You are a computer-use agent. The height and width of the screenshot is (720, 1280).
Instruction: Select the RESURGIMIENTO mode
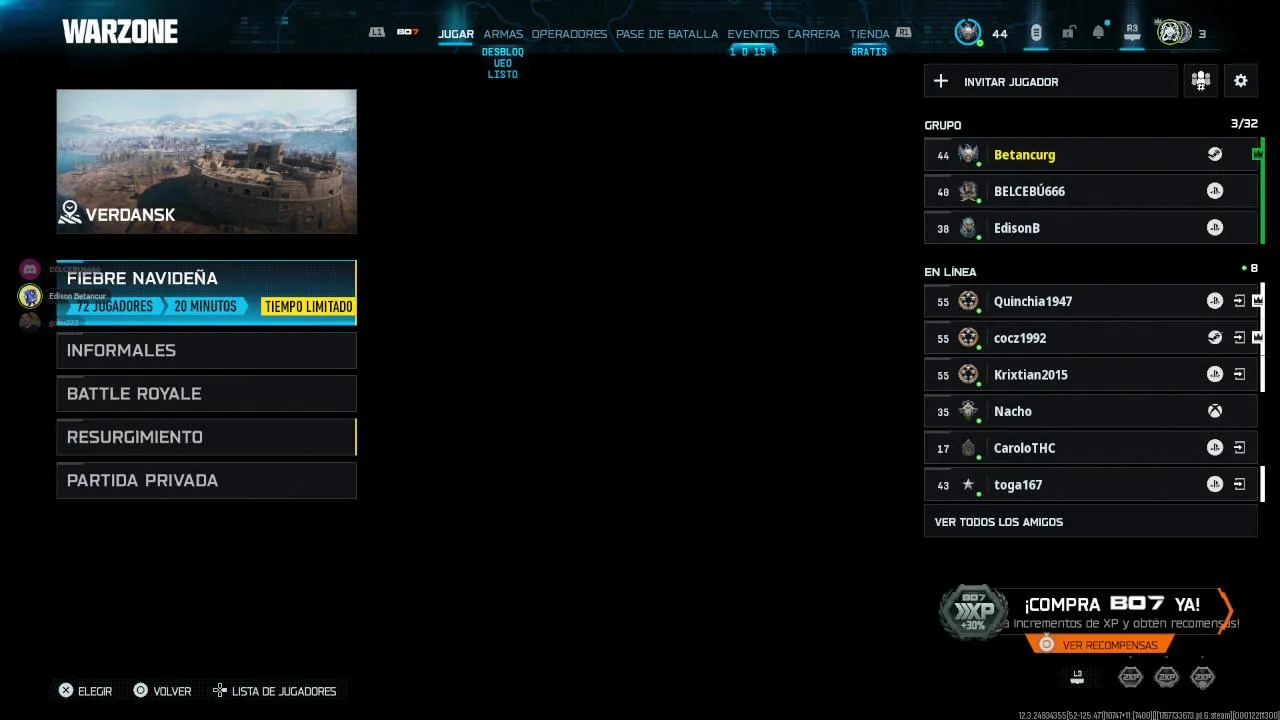tap(206, 437)
